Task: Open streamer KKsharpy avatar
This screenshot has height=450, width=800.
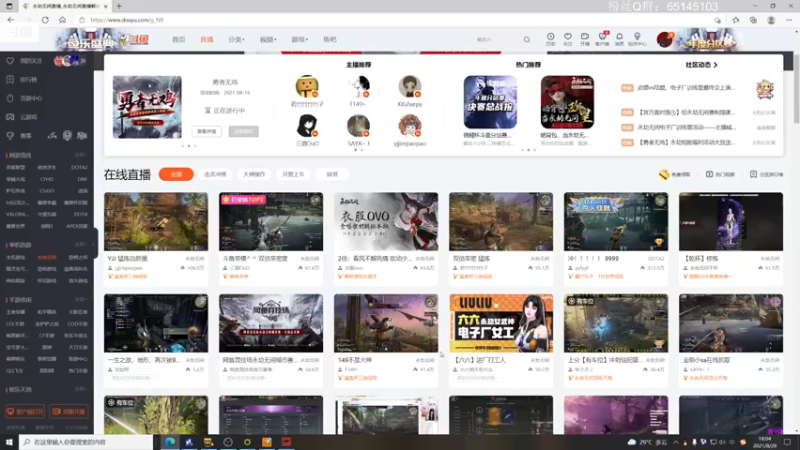Action: click(410, 87)
